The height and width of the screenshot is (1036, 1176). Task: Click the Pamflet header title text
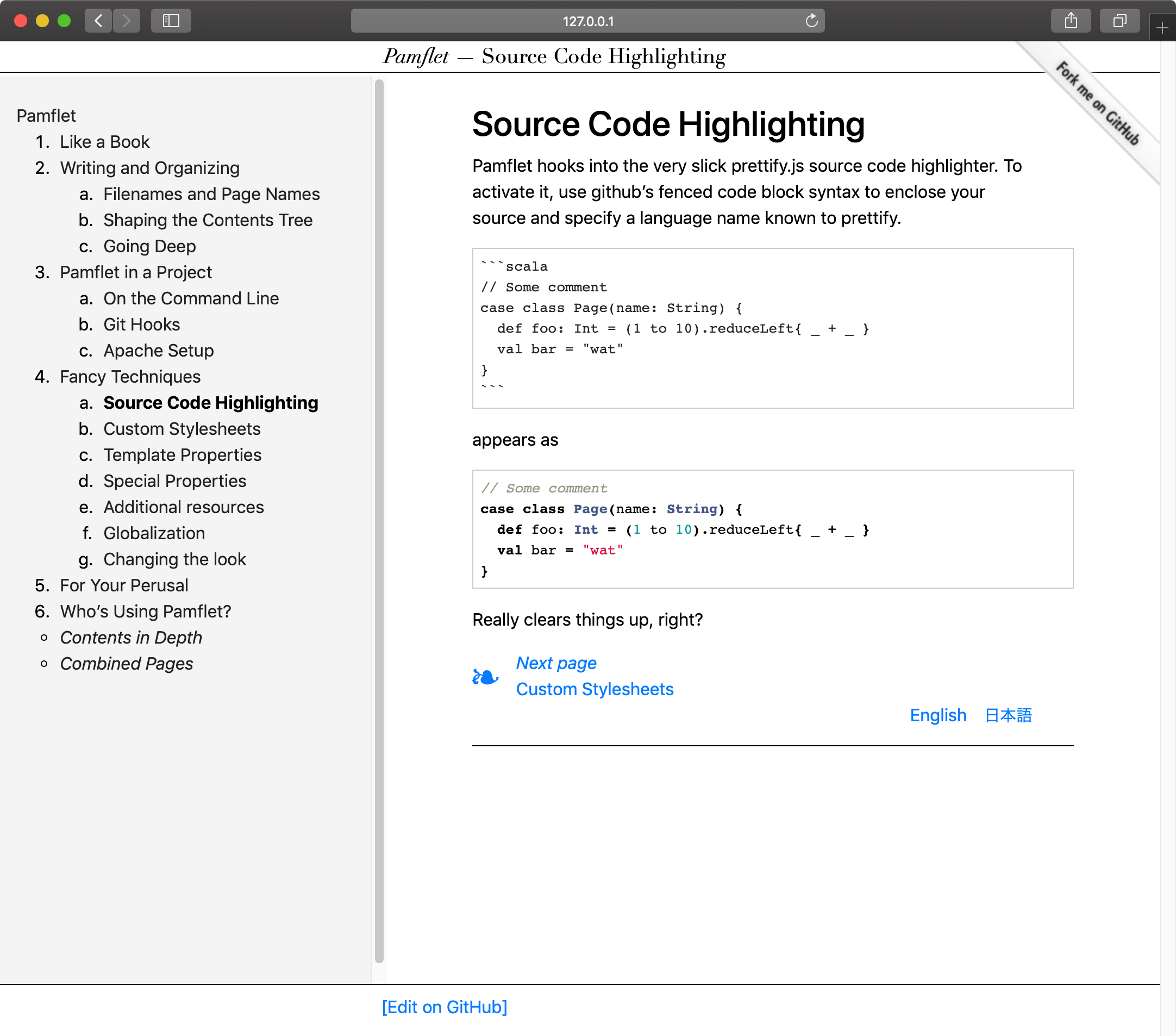[x=415, y=57]
